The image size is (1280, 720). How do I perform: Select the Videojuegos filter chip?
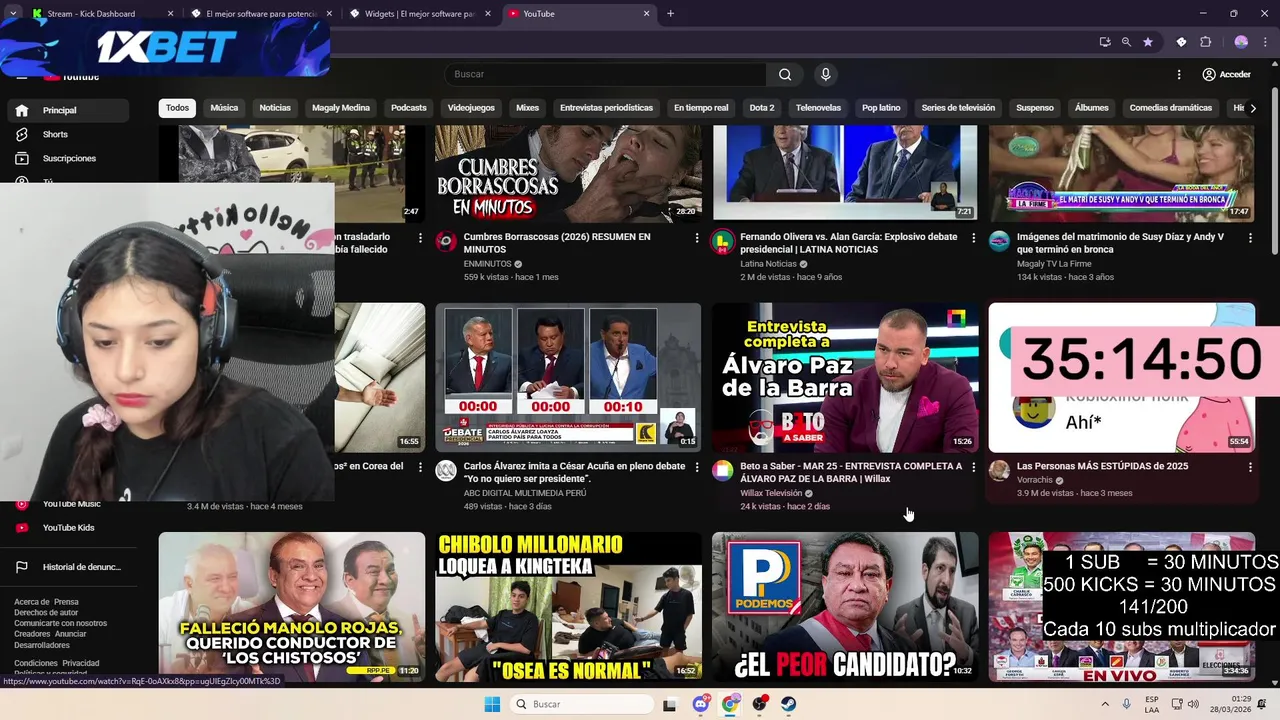[x=471, y=108]
